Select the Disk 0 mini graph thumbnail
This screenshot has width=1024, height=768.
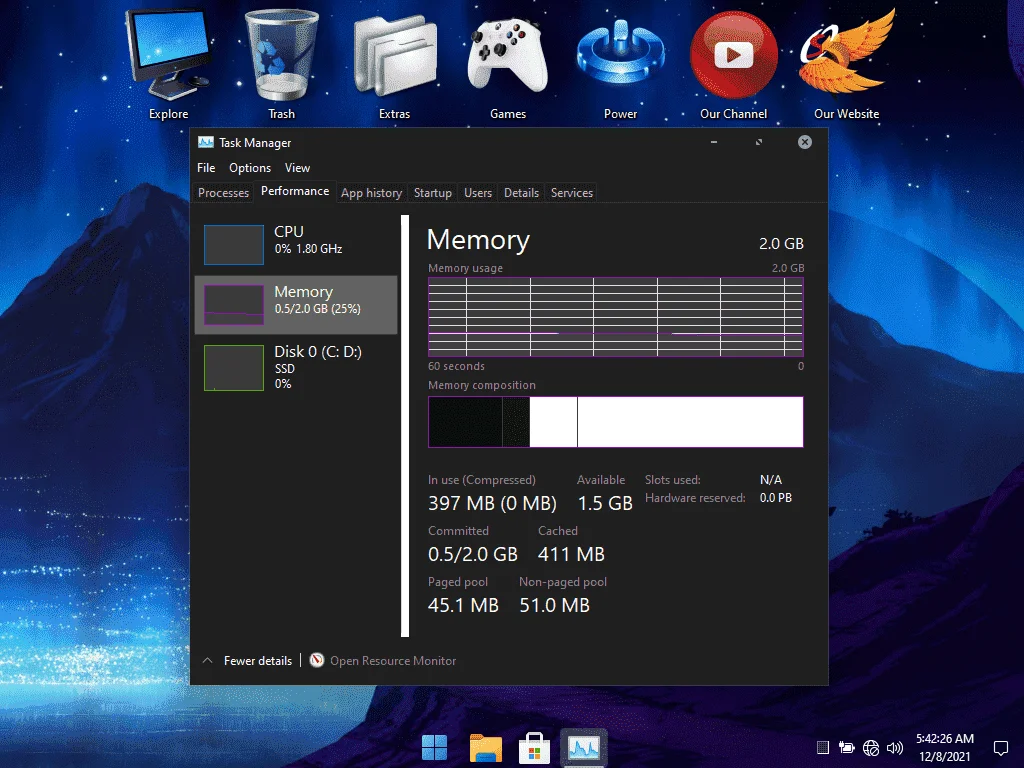tap(234, 368)
